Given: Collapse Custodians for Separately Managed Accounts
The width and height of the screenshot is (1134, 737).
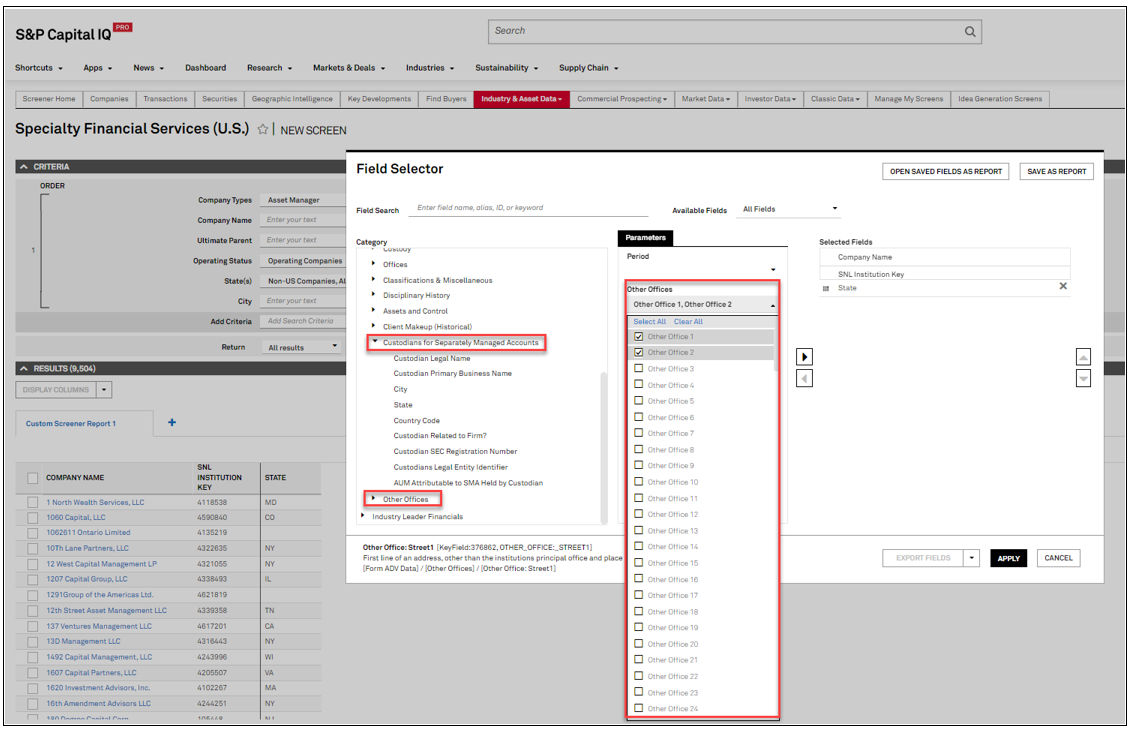Looking at the screenshot, I should pos(375,341).
